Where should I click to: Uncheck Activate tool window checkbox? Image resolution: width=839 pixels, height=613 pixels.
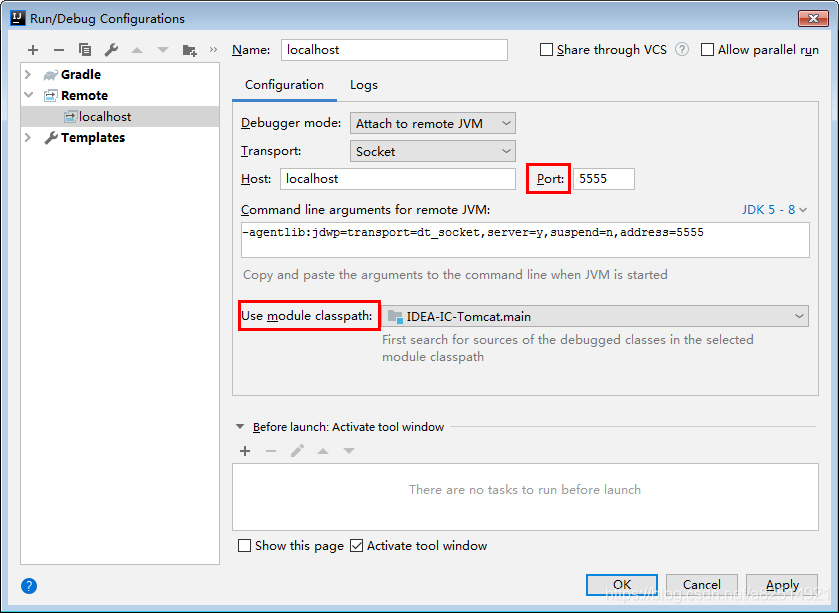coord(356,546)
